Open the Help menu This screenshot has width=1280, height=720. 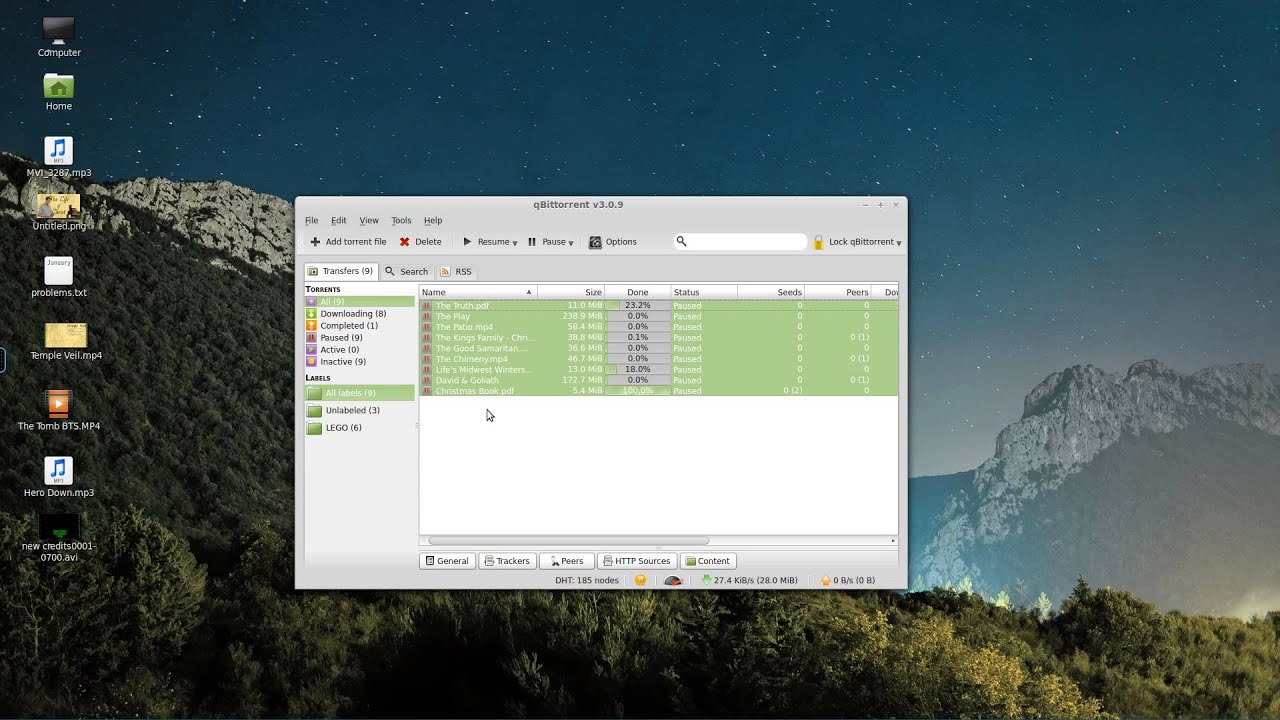[x=433, y=221]
